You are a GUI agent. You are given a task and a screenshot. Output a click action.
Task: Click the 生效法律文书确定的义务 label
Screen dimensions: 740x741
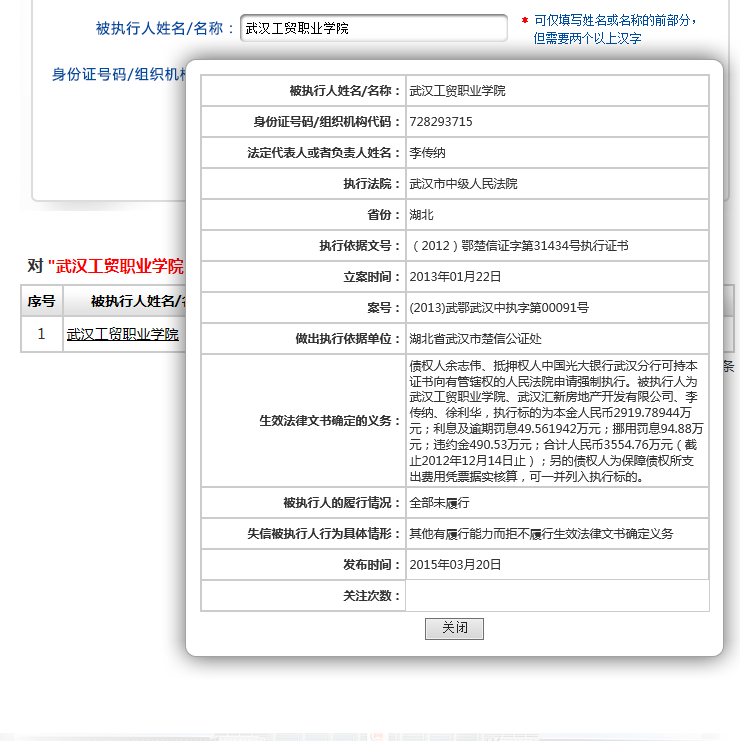[329, 421]
